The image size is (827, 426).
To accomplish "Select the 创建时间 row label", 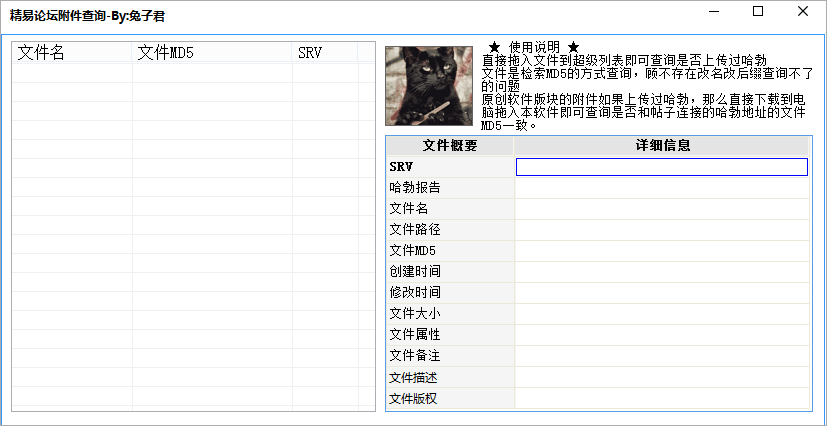I will tap(450, 272).
